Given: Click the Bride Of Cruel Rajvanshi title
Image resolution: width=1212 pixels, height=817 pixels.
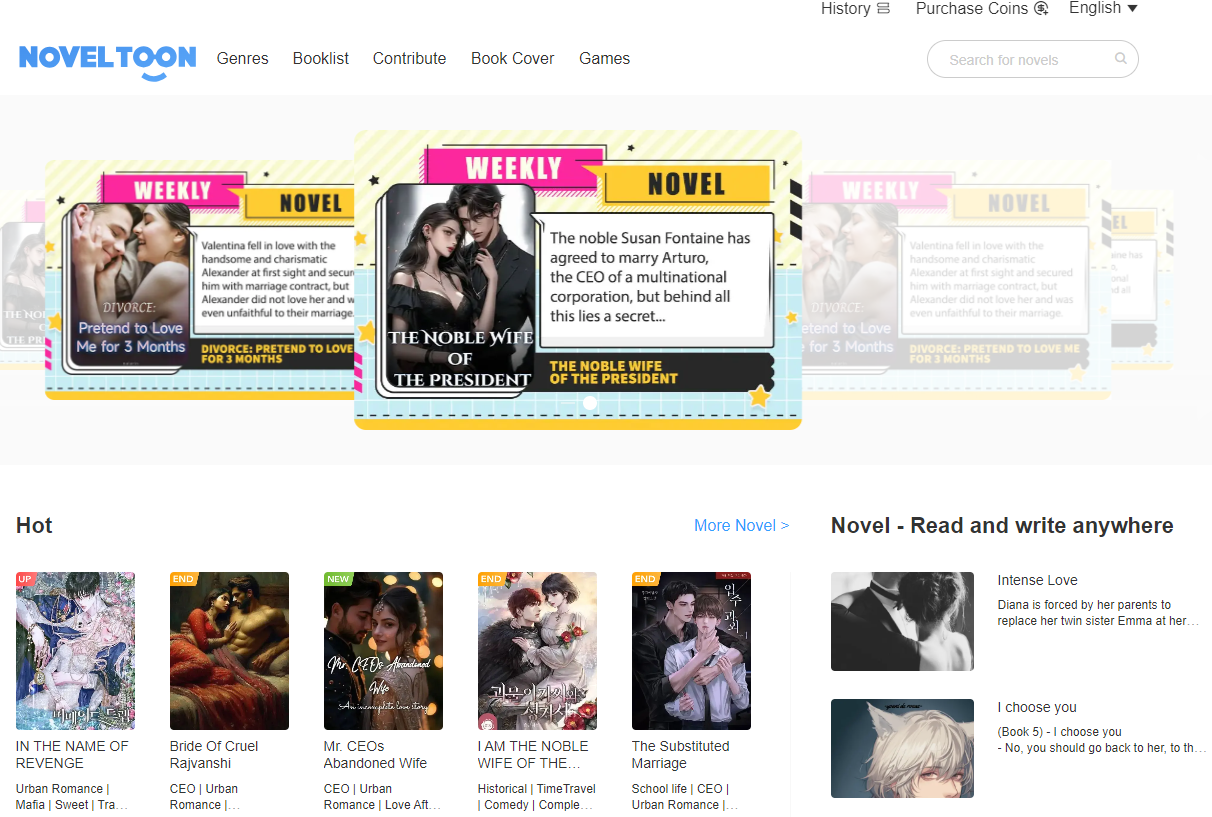Looking at the screenshot, I should point(214,755).
